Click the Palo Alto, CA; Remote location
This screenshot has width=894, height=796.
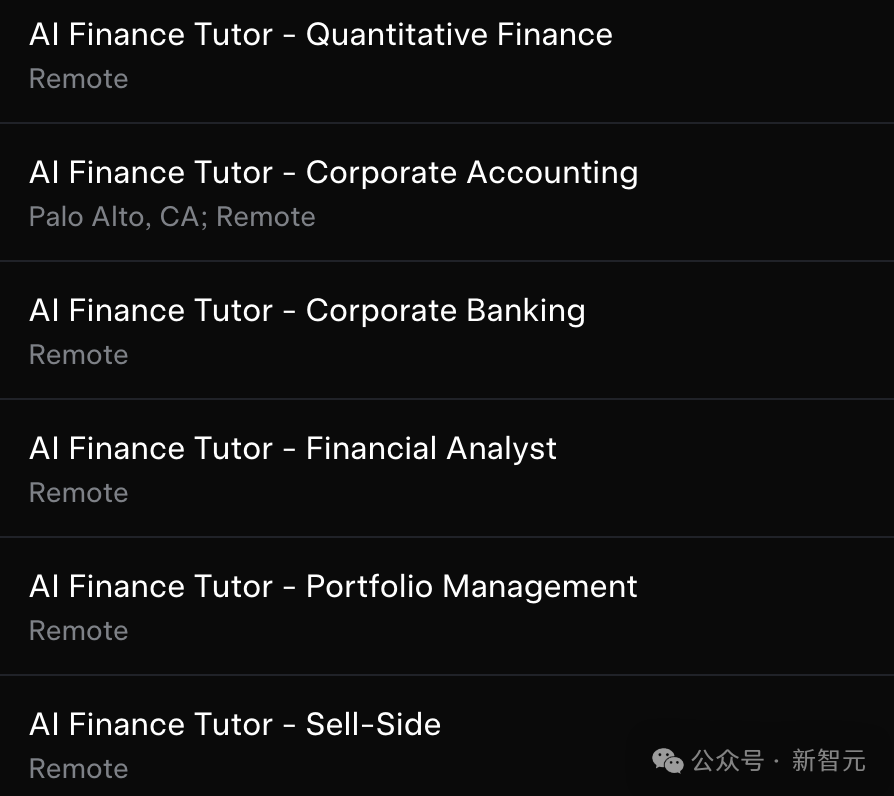click(x=172, y=217)
